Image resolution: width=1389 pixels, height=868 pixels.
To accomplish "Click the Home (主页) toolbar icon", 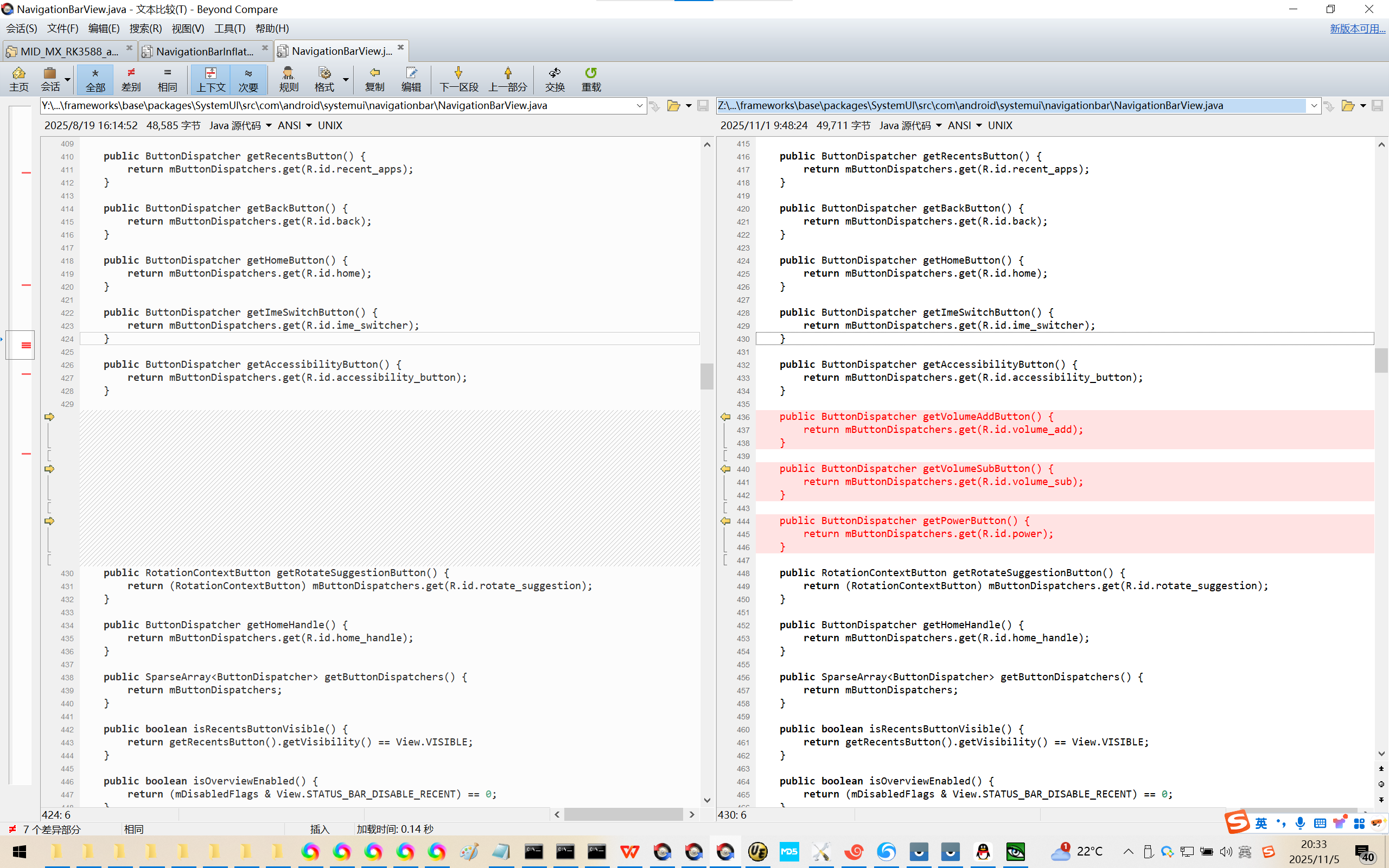I will pyautogui.click(x=18, y=79).
